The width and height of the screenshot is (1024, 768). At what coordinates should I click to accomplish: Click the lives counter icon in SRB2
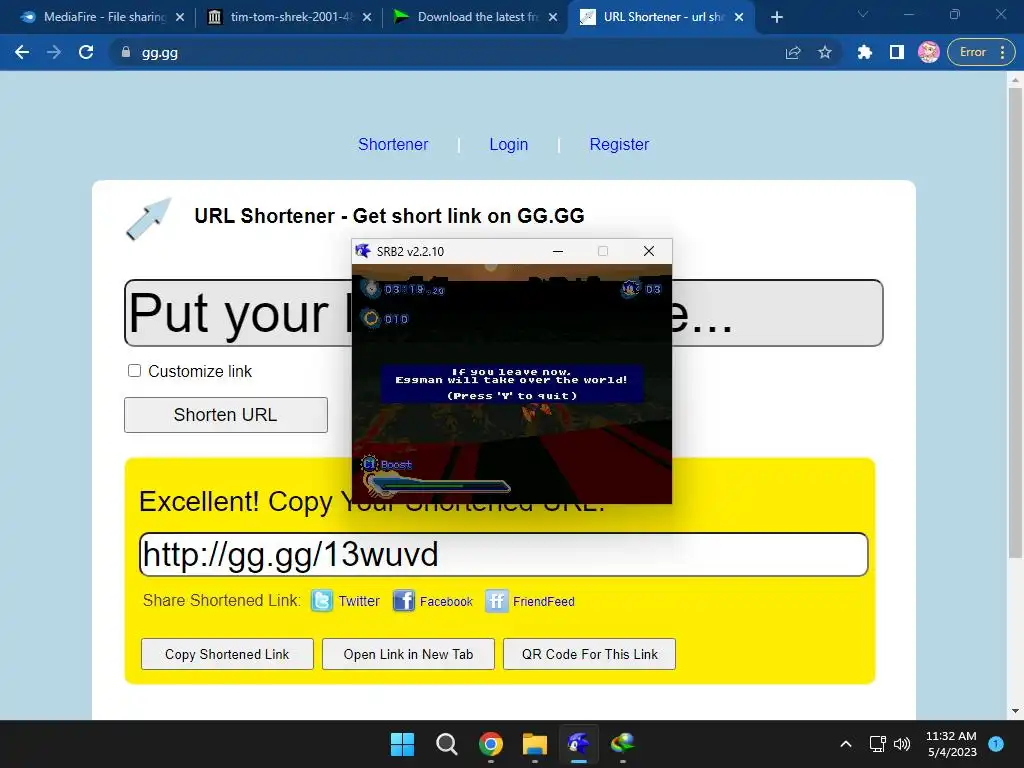630,289
